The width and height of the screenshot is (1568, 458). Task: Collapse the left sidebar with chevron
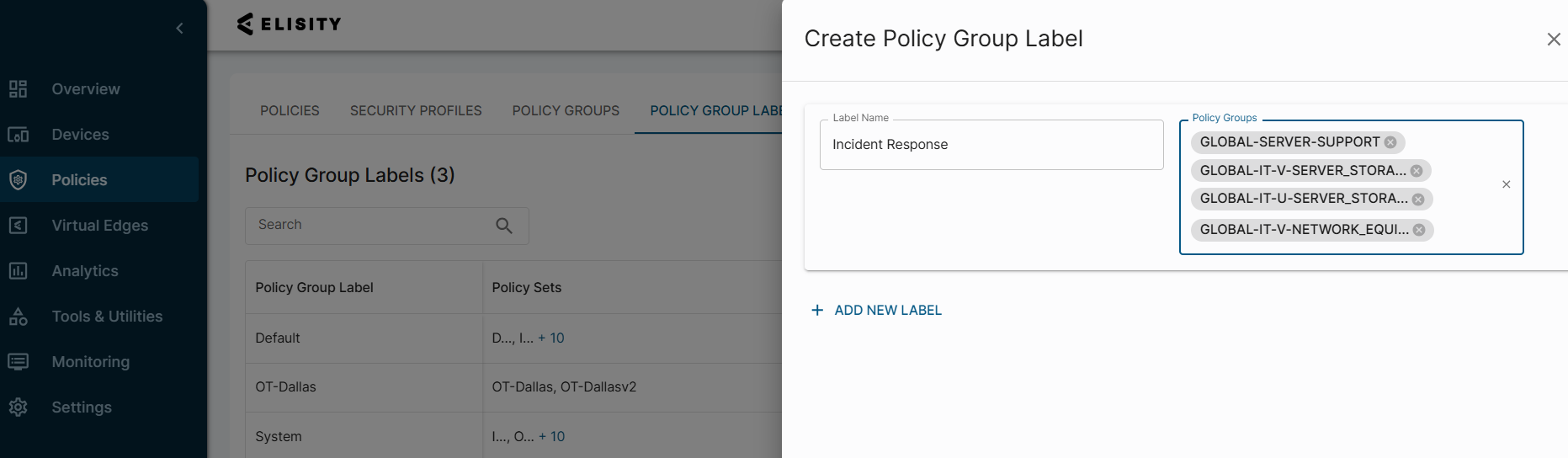(x=179, y=29)
